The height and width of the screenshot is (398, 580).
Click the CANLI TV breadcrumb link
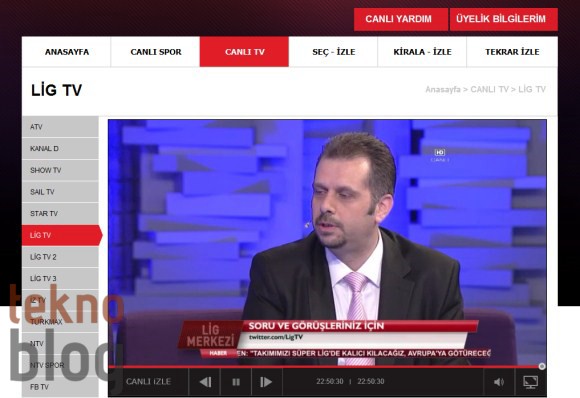489,89
